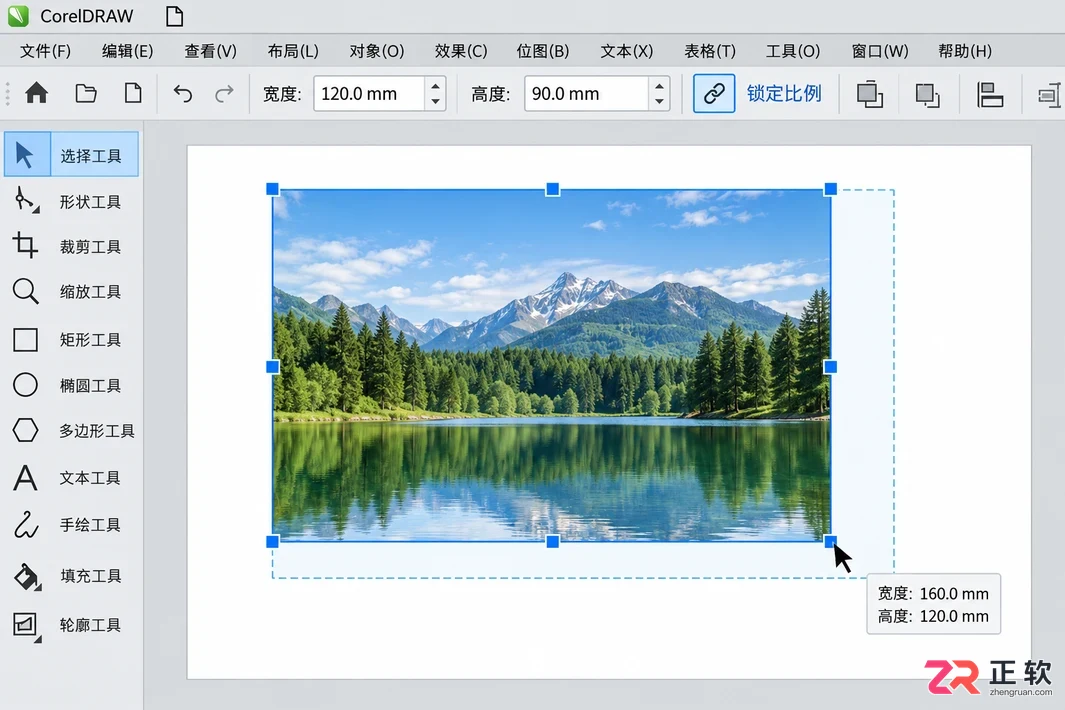The height and width of the screenshot is (710, 1065).
Task: Redo the last undone action
Action: click(224, 93)
